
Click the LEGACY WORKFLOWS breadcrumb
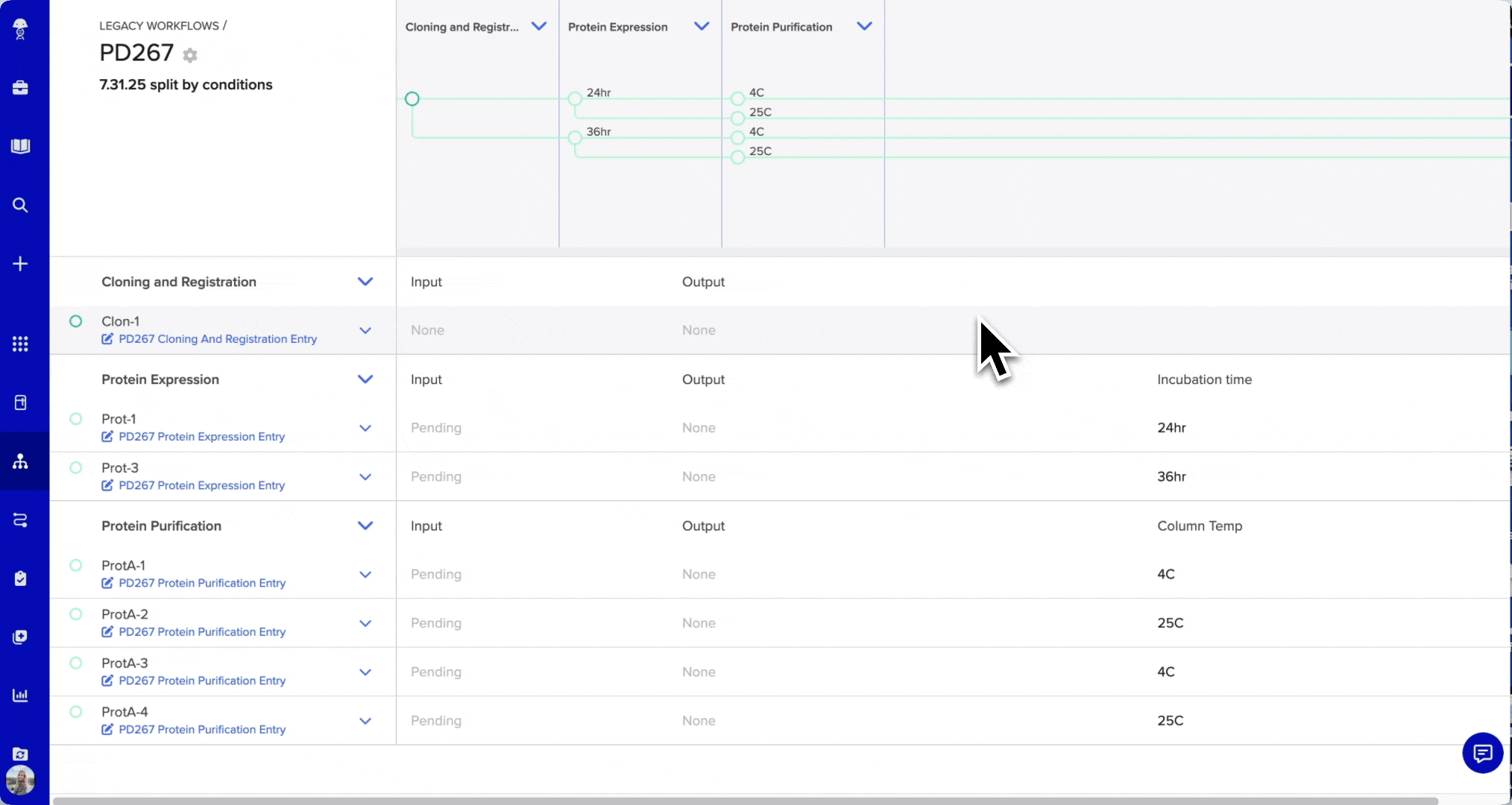click(157, 25)
